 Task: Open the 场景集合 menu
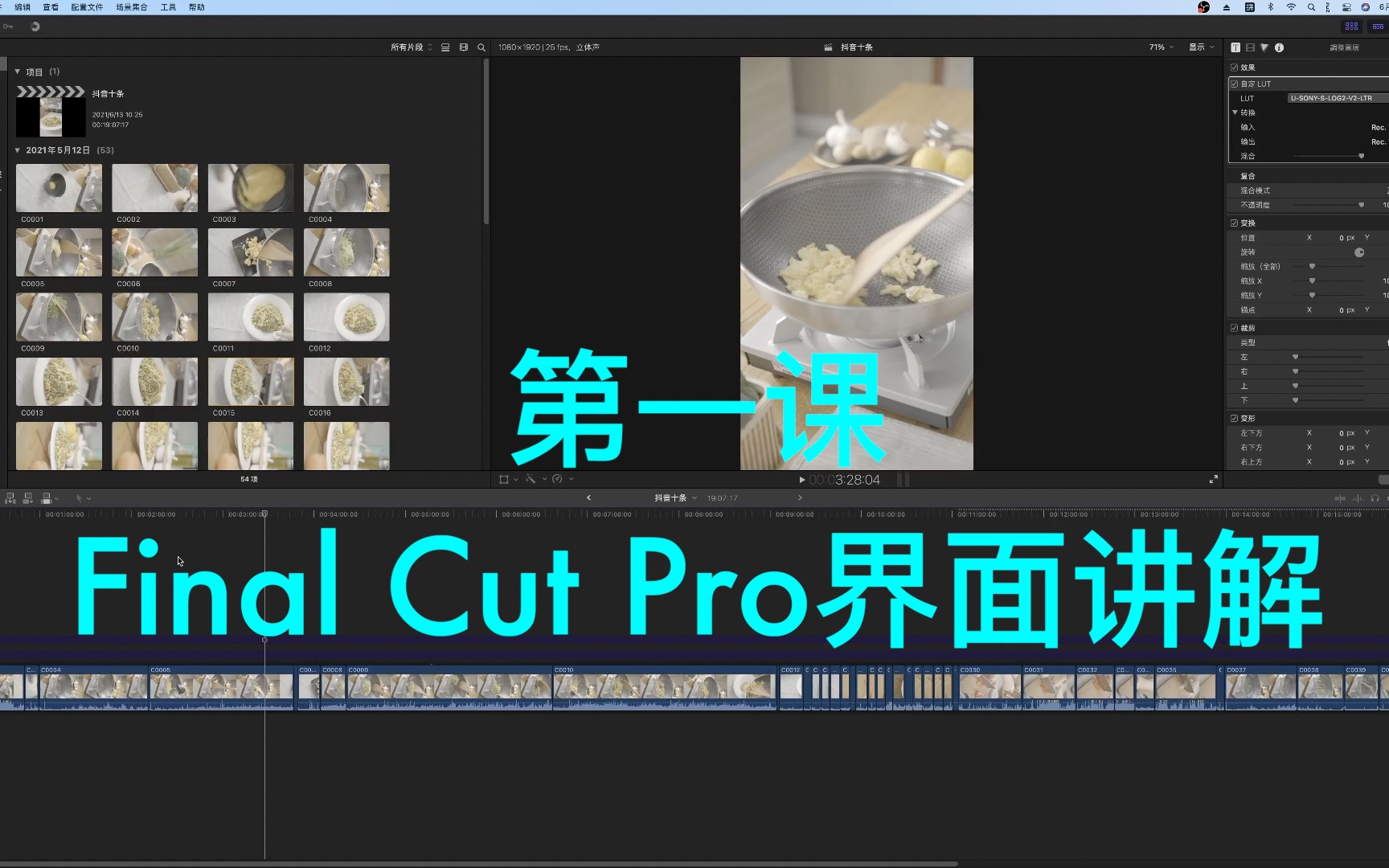pyautogui.click(x=132, y=7)
